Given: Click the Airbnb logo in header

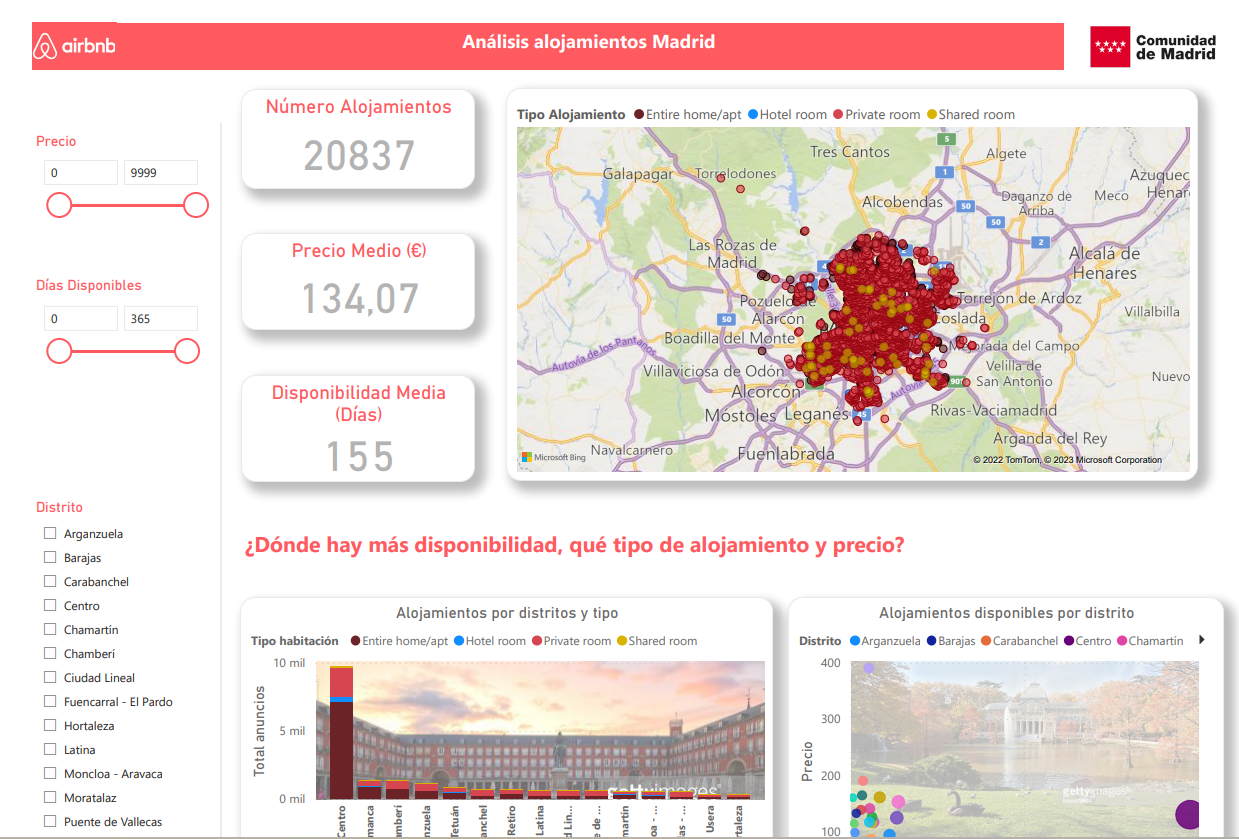Looking at the screenshot, I should click(x=74, y=46).
